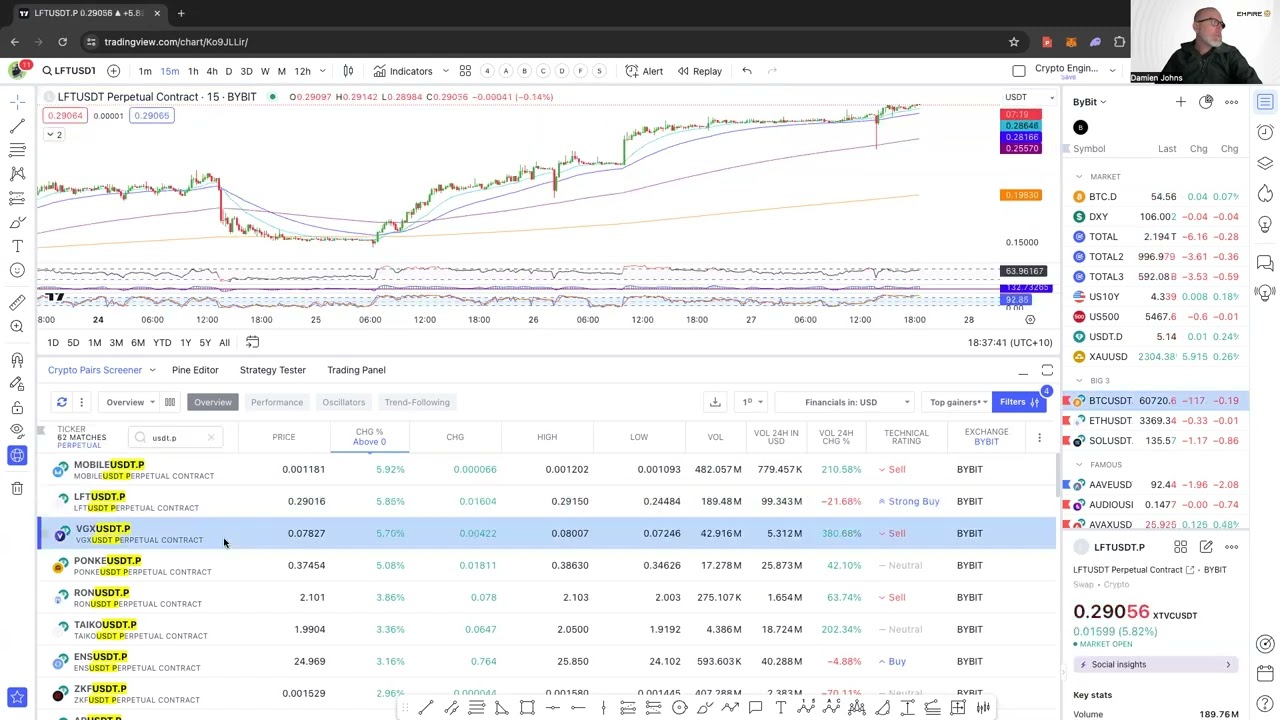This screenshot has width=1280, height=720.
Task: Open the emoji sticker tool
Action: [x=17, y=270]
